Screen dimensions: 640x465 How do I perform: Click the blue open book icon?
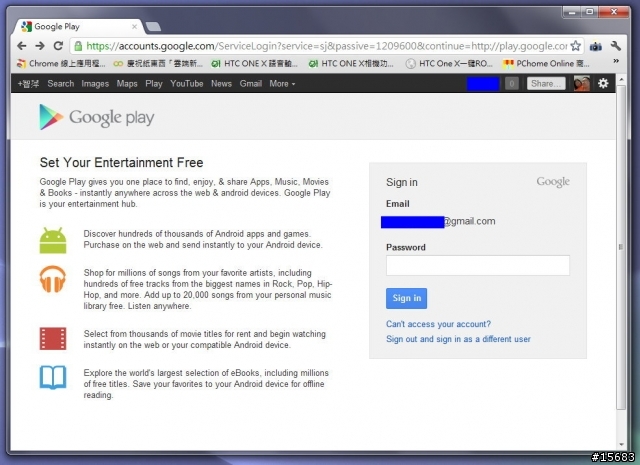53,377
